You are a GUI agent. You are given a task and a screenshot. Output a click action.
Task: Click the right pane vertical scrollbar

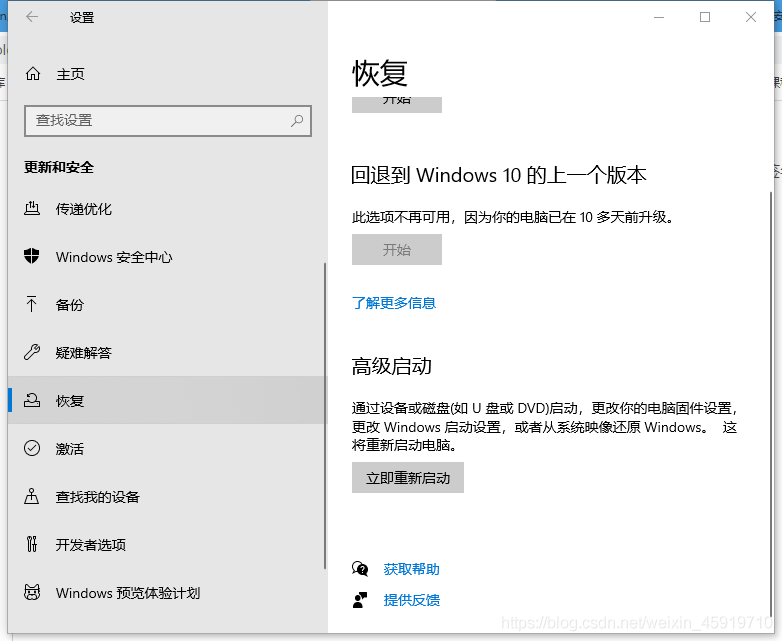click(x=771, y=404)
